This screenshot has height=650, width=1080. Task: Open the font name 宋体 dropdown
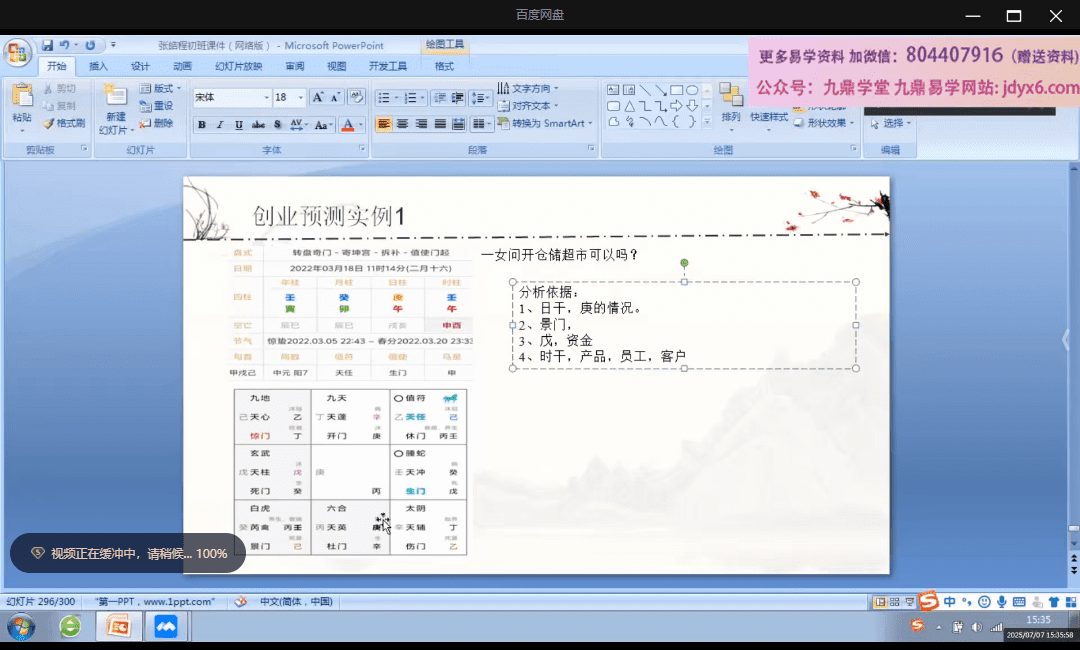(x=266, y=98)
